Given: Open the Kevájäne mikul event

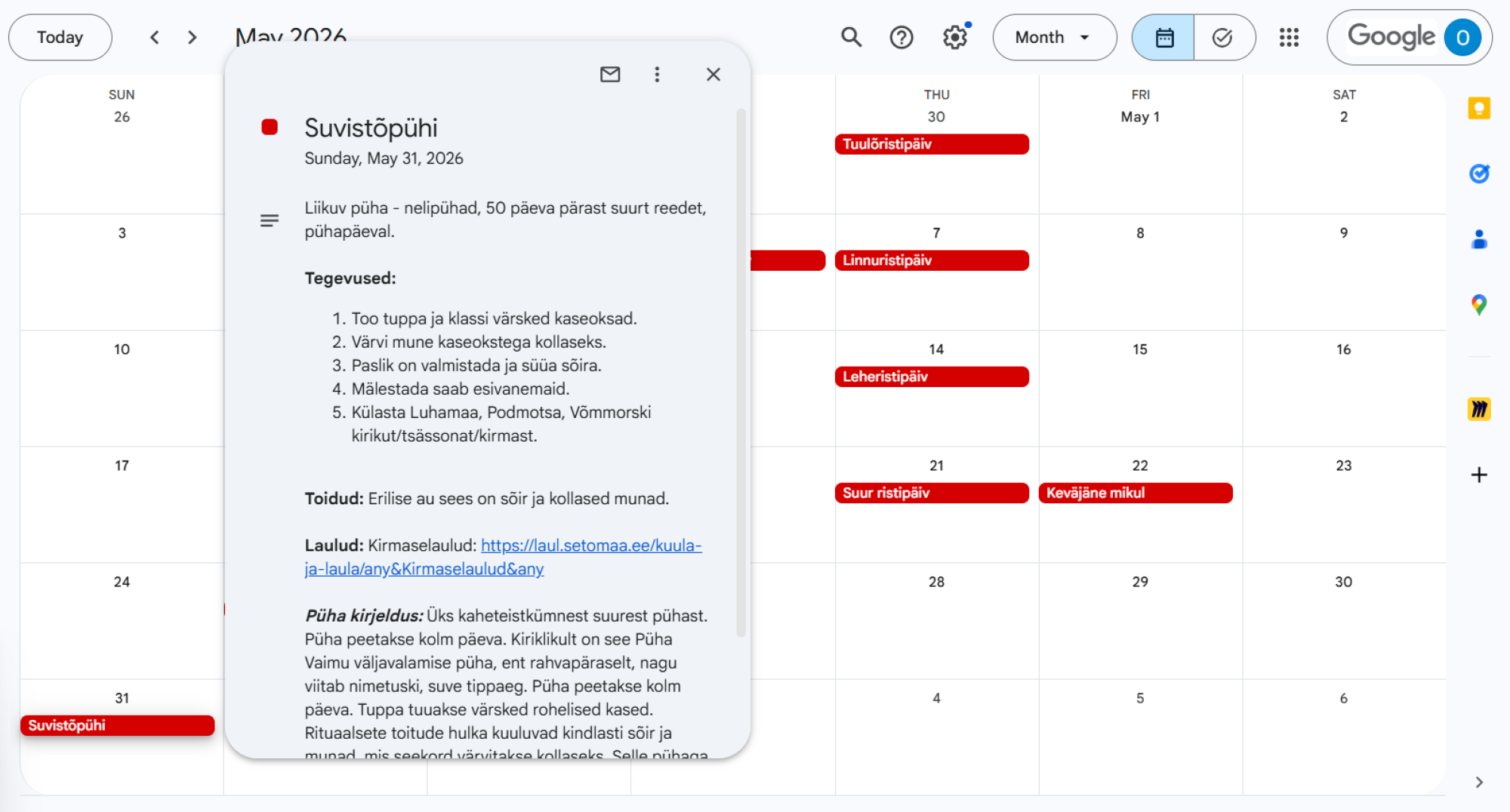Looking at the screenshot, I should point(1135,493).
